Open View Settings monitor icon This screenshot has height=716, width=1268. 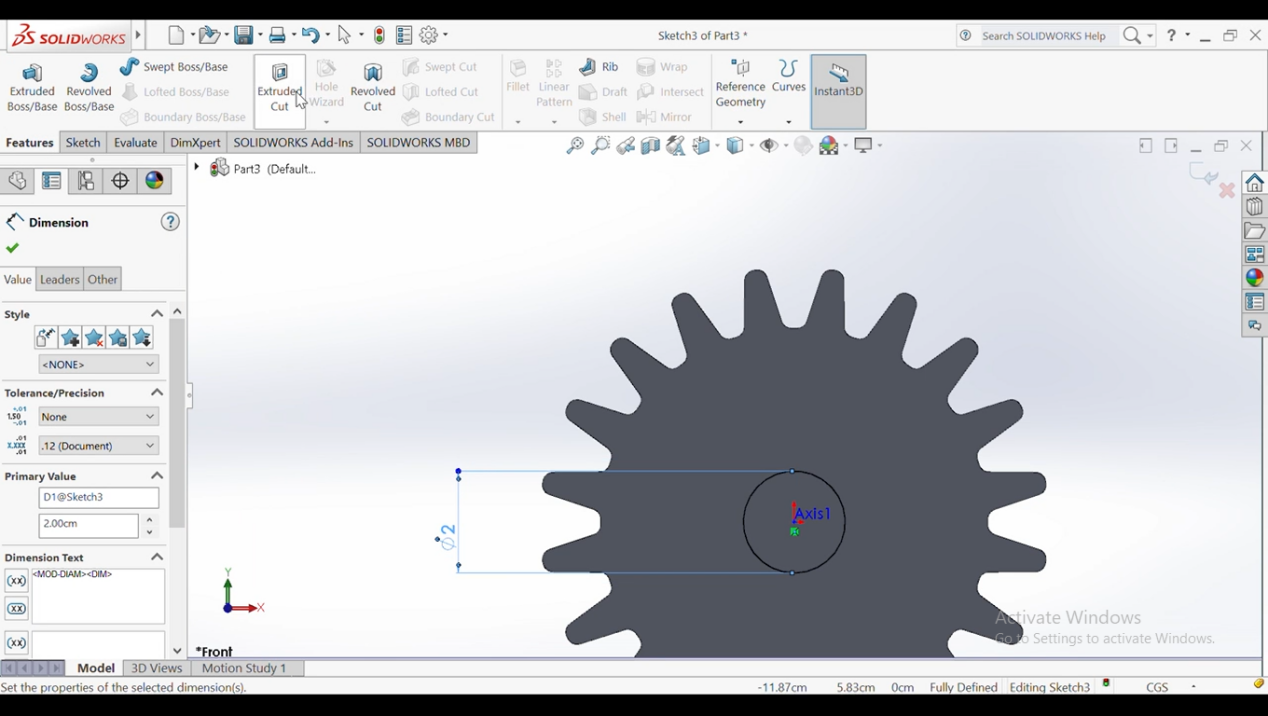(864, 146)
